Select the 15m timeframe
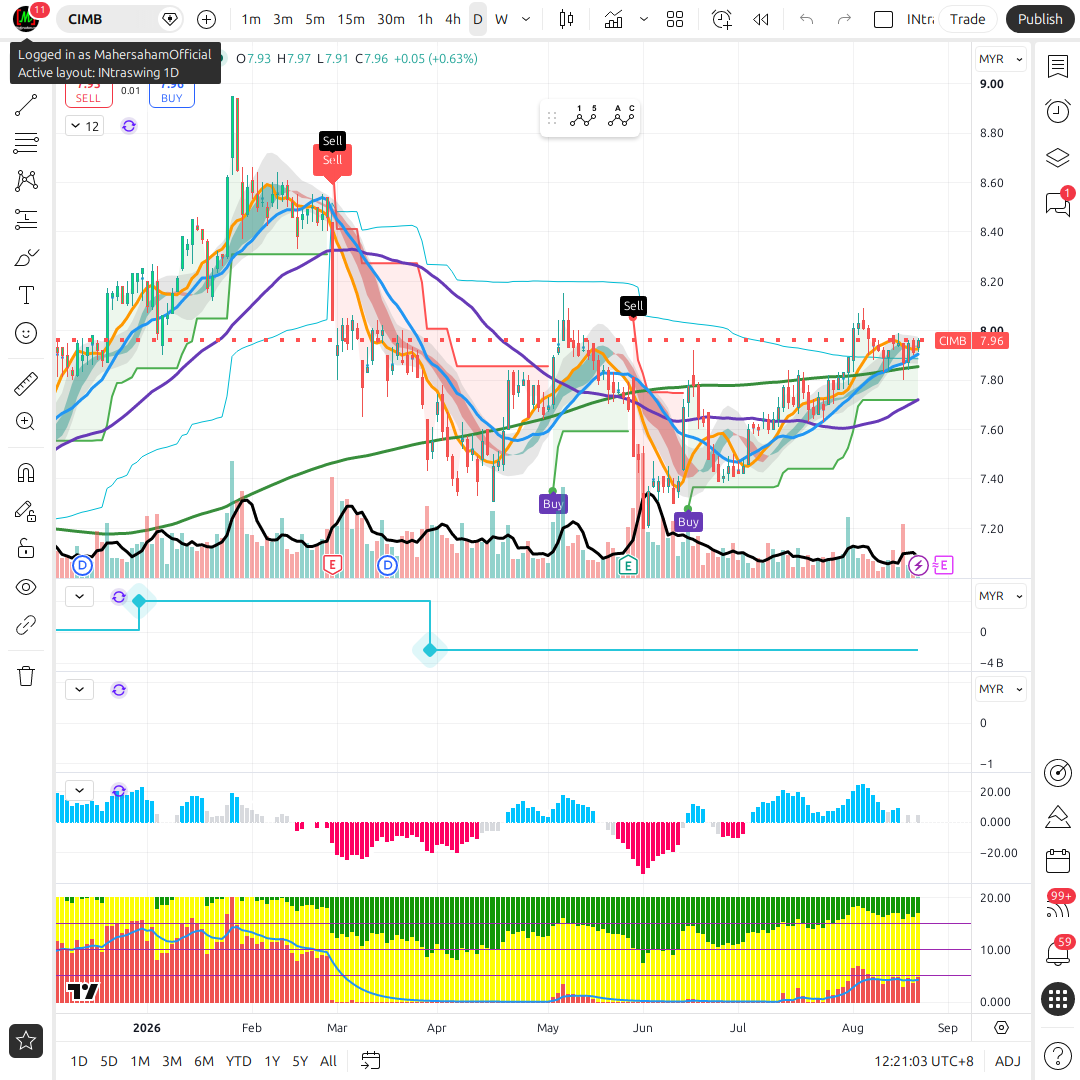 tap(351, 19)
